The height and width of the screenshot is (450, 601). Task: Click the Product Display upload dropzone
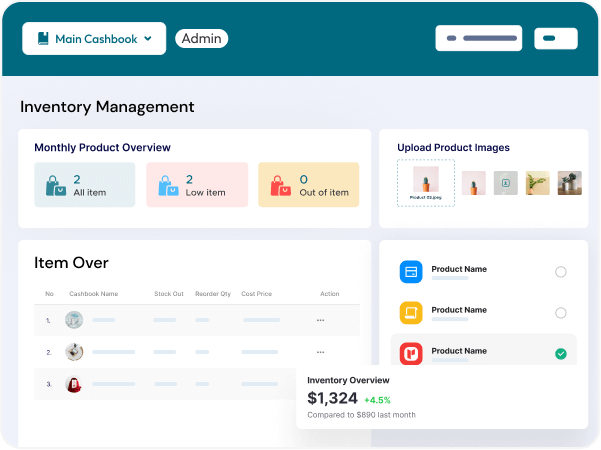point(426,183)
